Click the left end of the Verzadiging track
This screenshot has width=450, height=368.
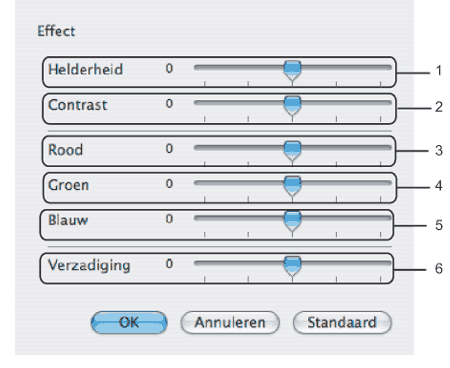(197, 263)
